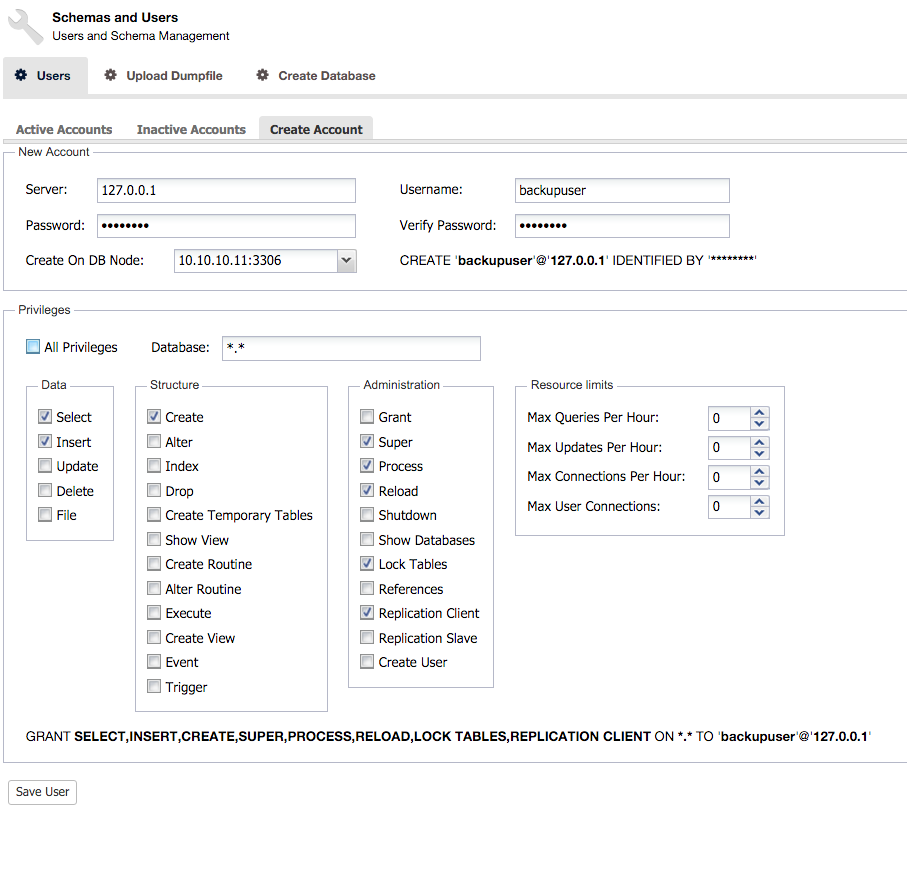Viewport: 907px width, 869px height.
Task: Click the Max Updates Per Hour value field
Action: point(729,448)
